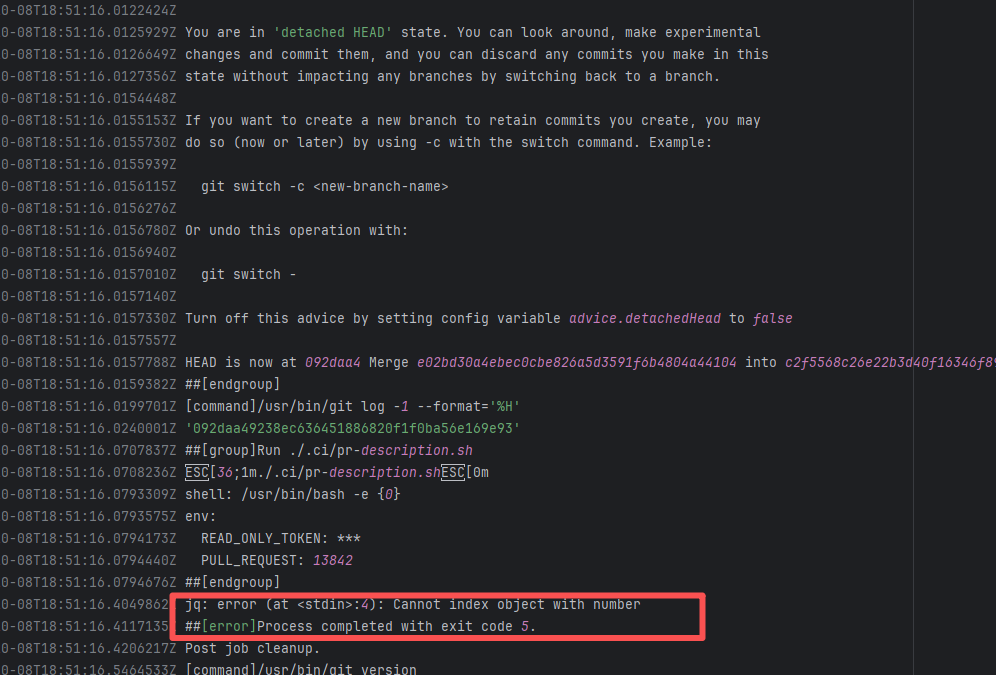The image size is (996, 675).
Task: Click the PULL_REQUEST number 13842
Action: (332, 560)
